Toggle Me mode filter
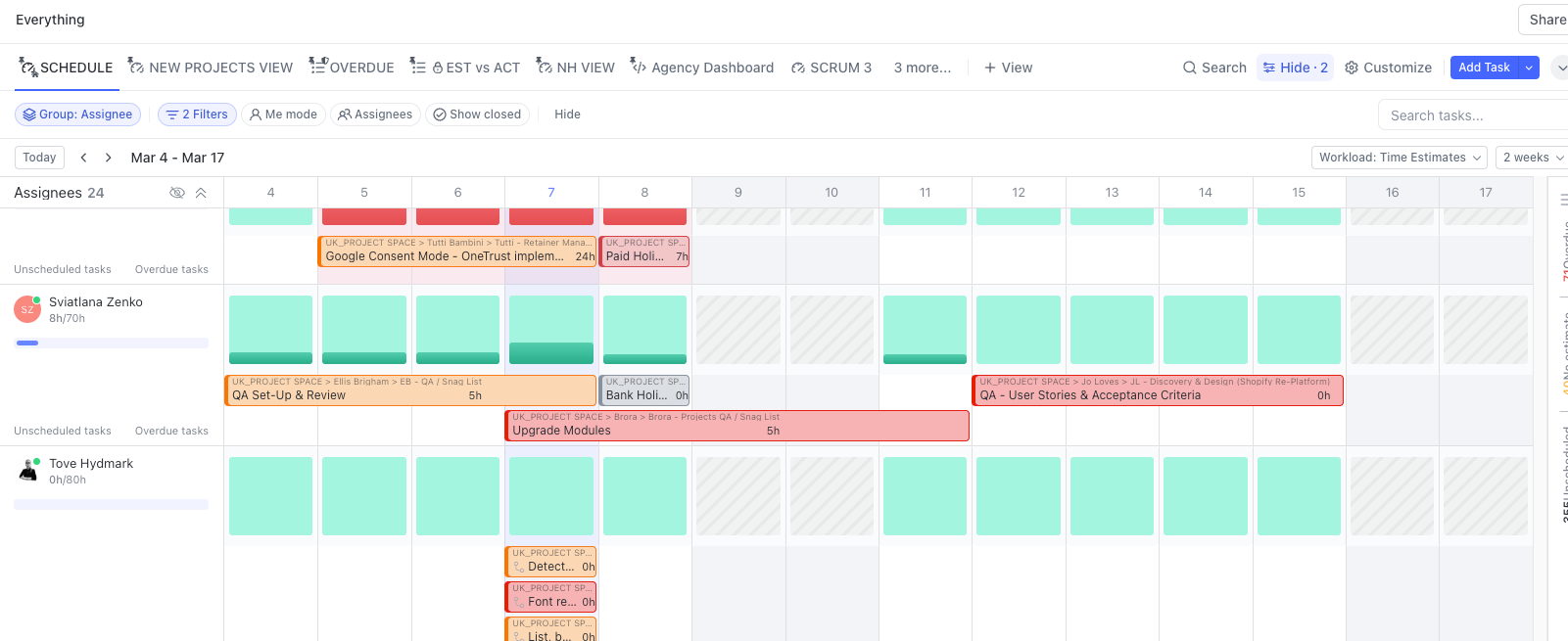This screenshot has height=641, width=1568. pyautogui.click(x=283, y=114)
